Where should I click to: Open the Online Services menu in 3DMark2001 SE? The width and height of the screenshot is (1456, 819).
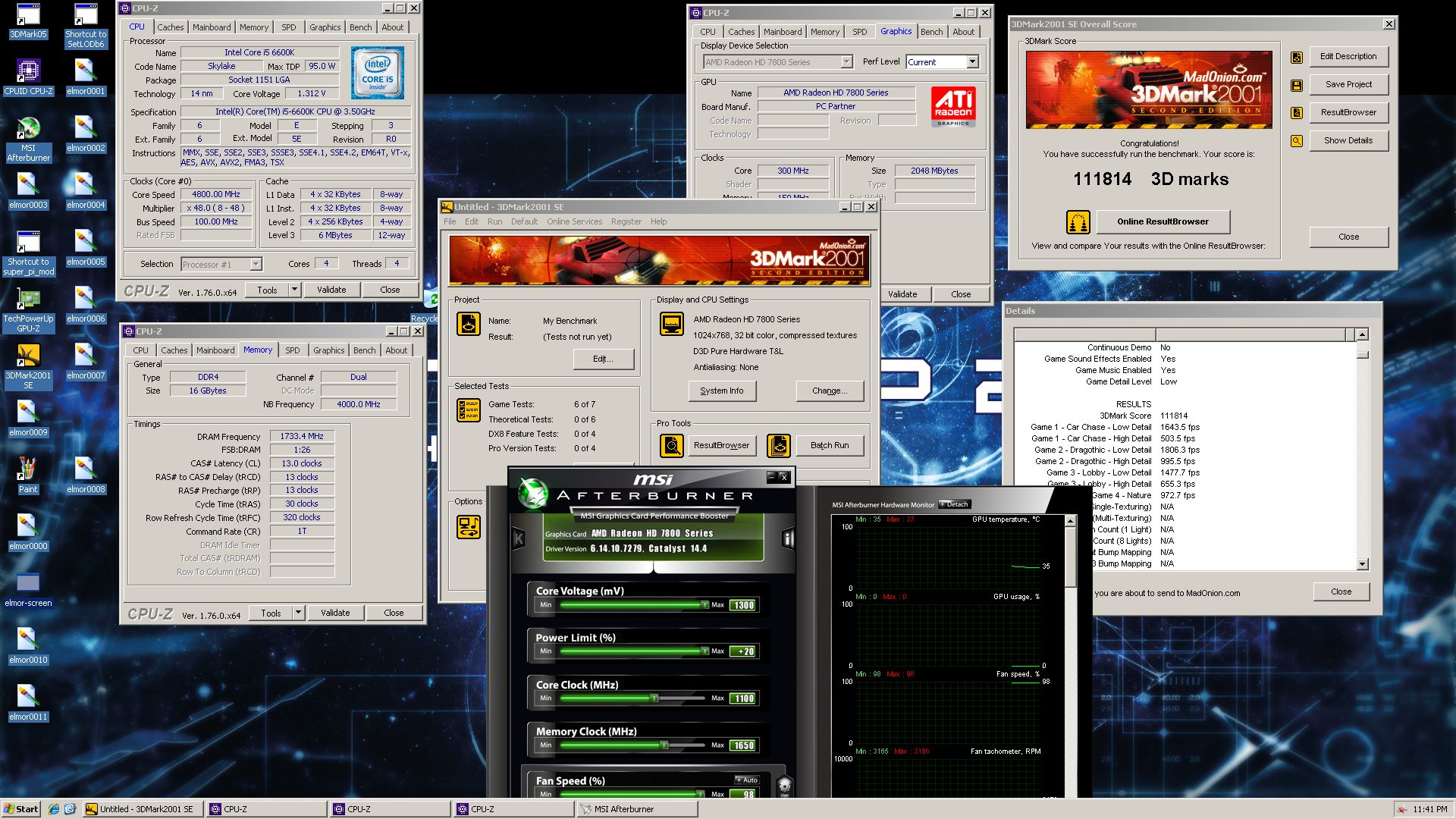[x=574, y=222]
